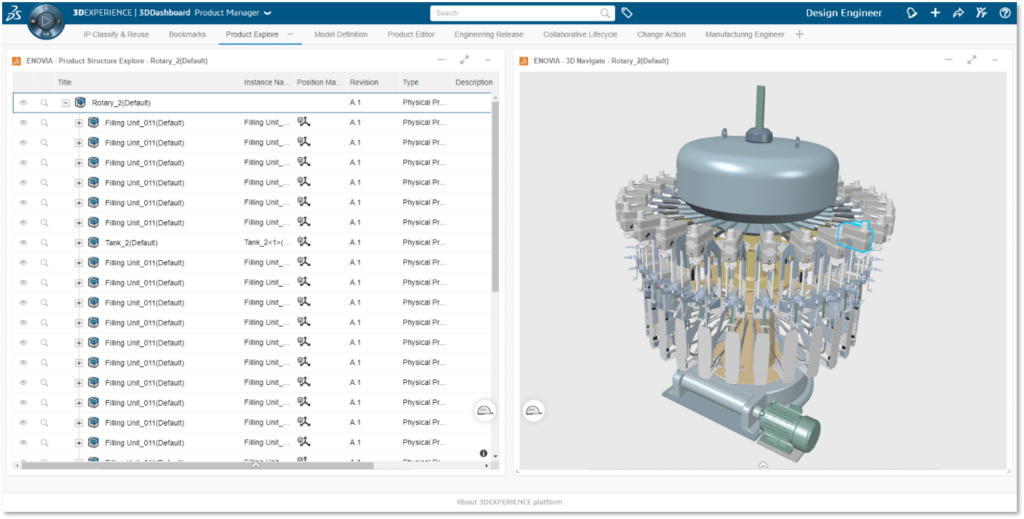Screen dimensions: 1024x519
Task: Click helmet icon in Product Structure Explore
Action: (x=485, y=410)
